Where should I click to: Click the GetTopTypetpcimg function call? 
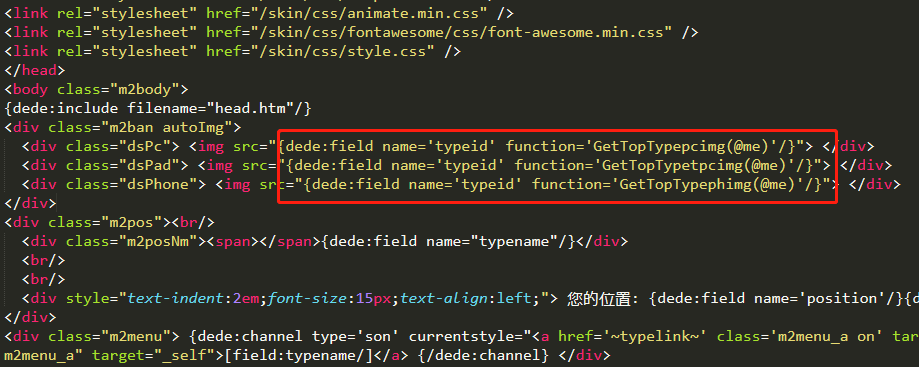coord(690,165)
